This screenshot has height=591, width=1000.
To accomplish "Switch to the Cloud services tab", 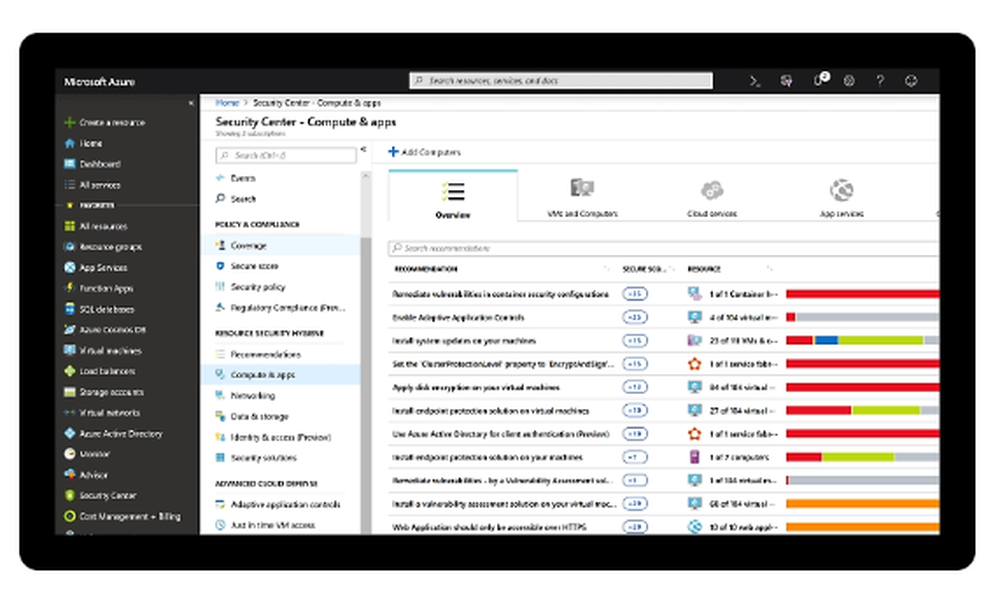I will coord(712,196).
